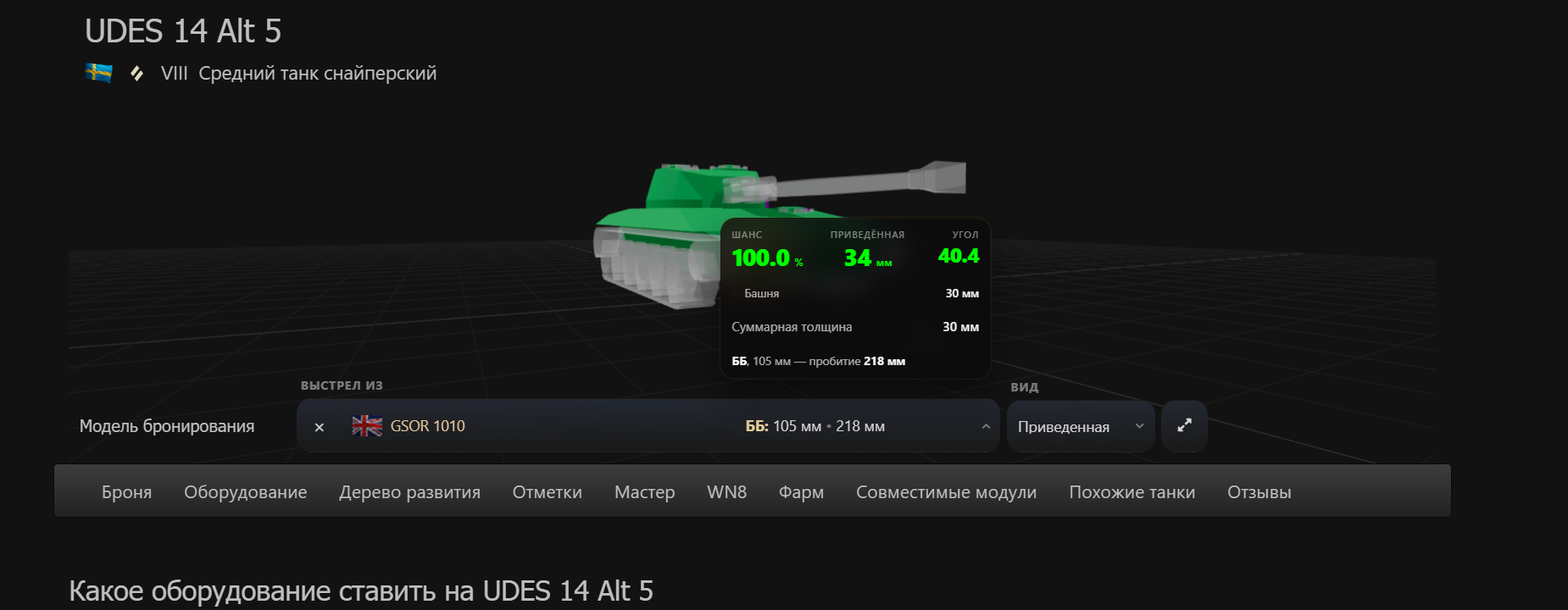
Task: Click the 'UDES 14 Alt 5' page title
Action: [183, 31]
